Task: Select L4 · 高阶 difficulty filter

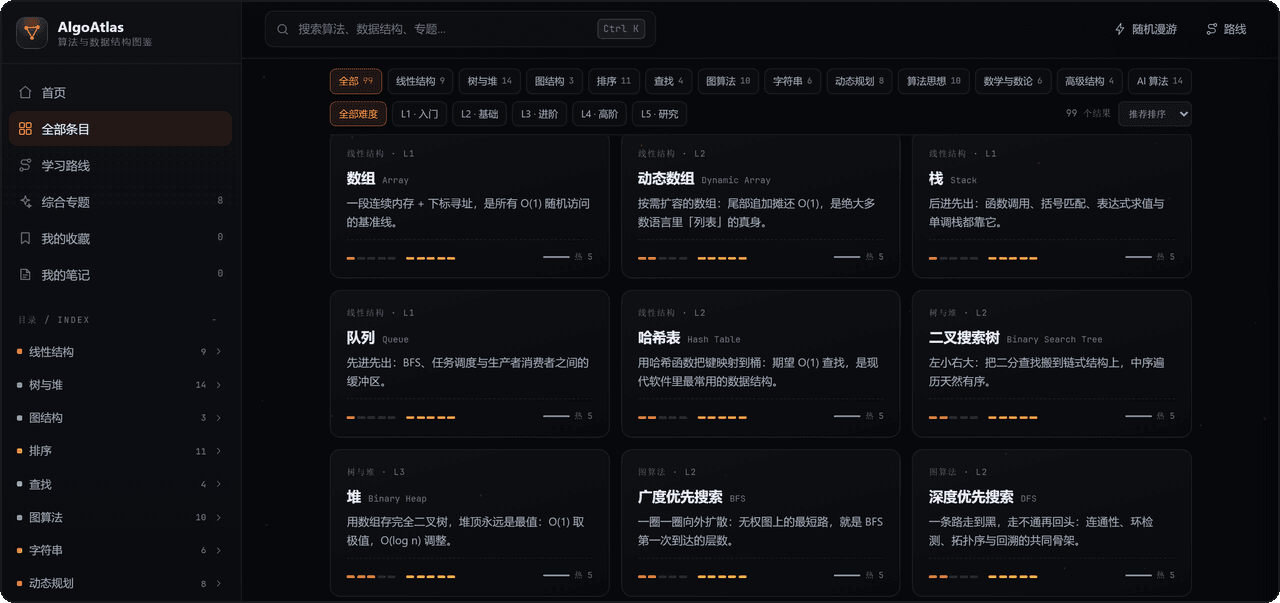Action: tap(600, 114)
